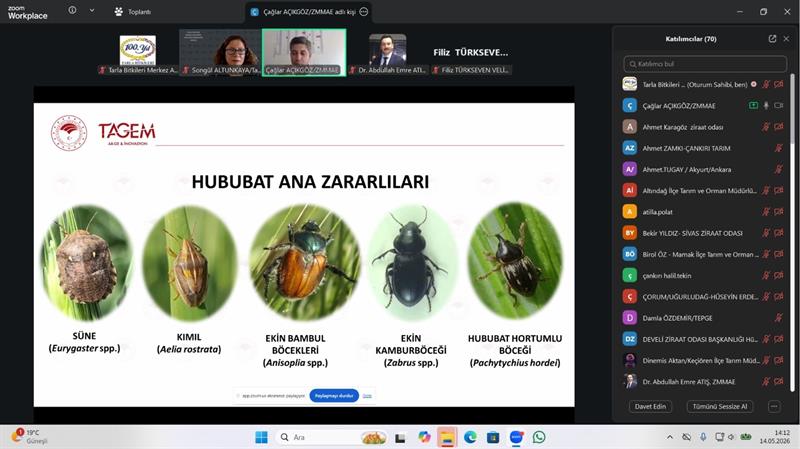Open WhatsApp from the taskbar

539,437
